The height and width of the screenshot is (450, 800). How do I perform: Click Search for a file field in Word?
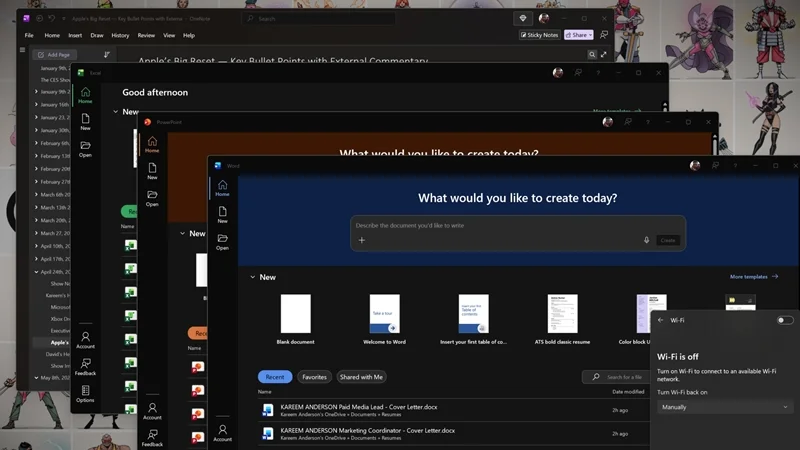pos(616,377)
